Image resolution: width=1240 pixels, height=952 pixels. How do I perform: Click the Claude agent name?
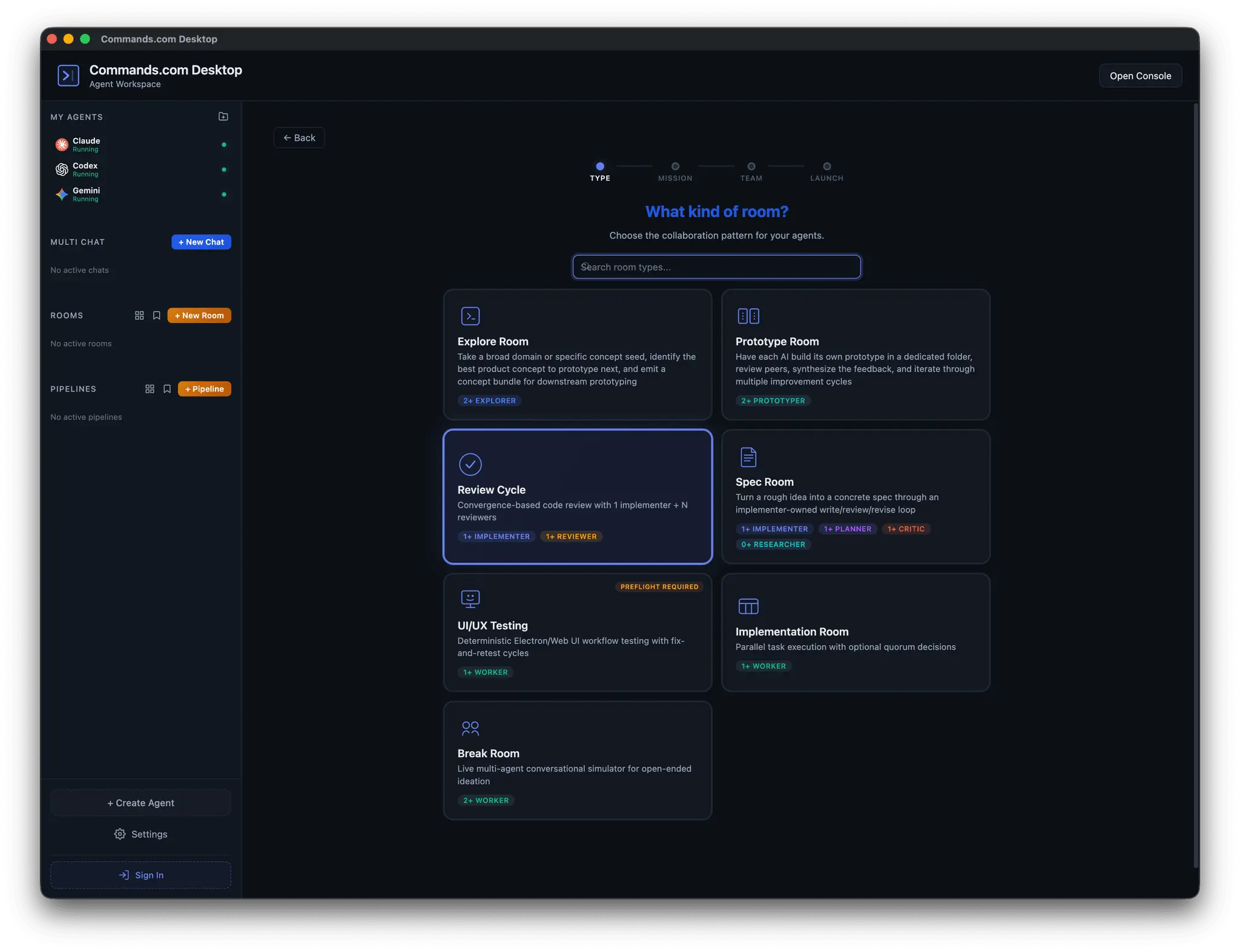[86, 140]
